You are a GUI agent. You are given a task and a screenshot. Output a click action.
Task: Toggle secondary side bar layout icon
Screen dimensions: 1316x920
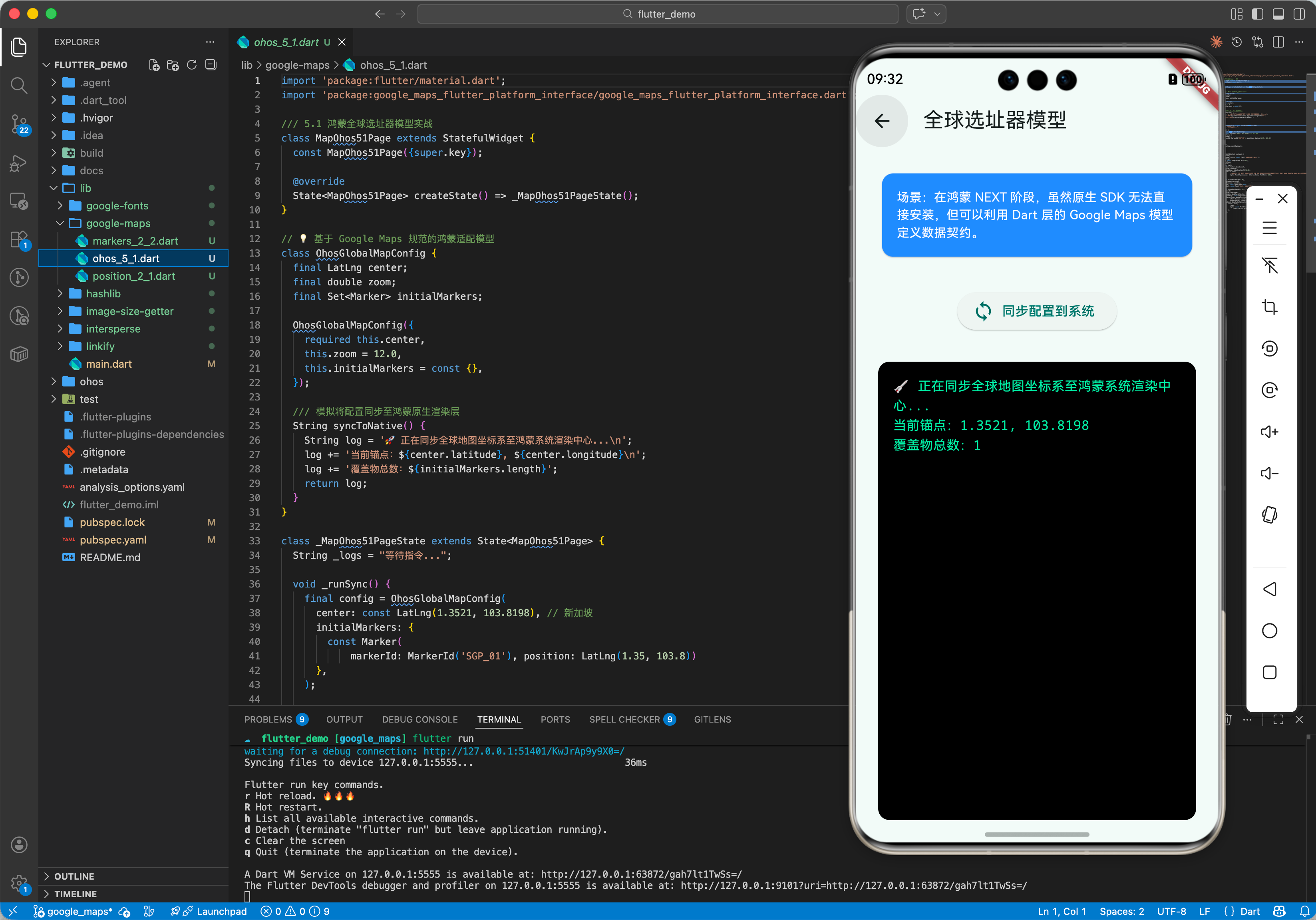[x=1299, y=14]
